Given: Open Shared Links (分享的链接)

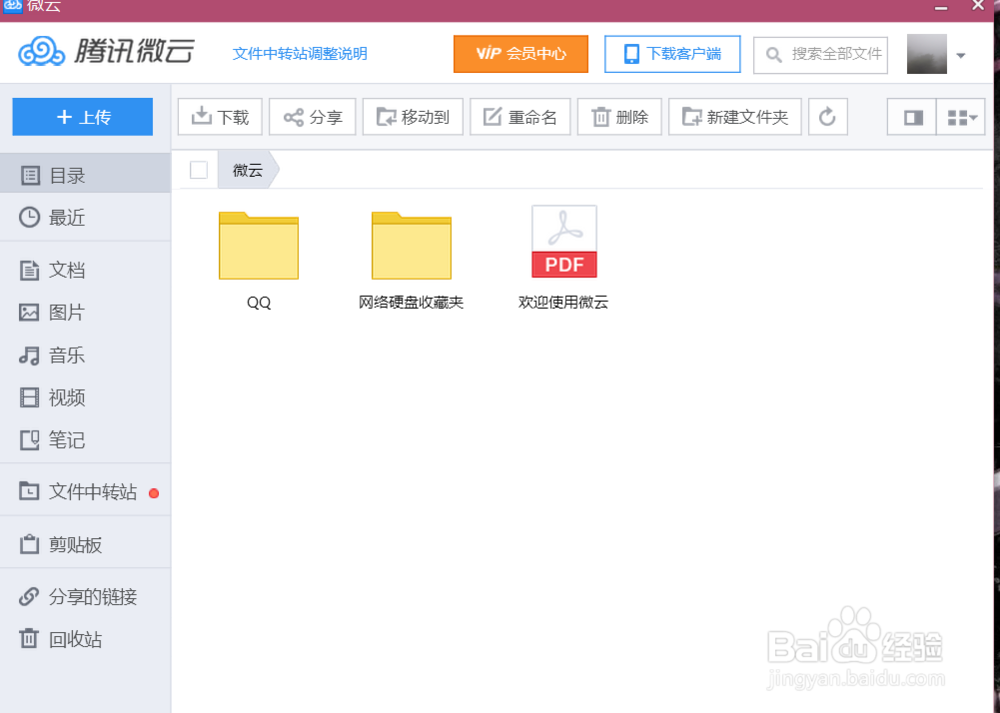Looking at the screenshot, I should (x=85, y=596).
